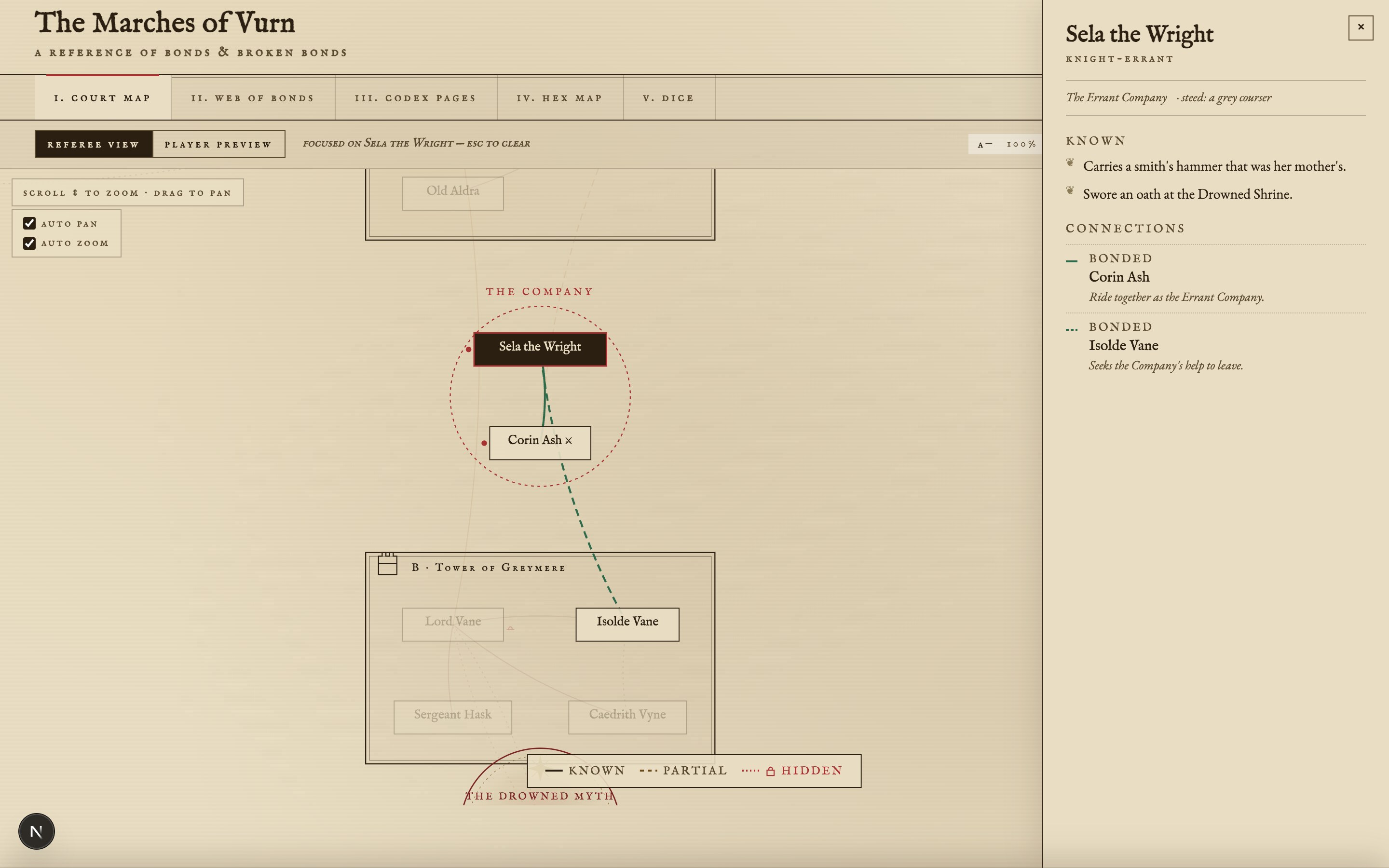Switch to Referee View mode
This screenshot has height=868, width=1389.
click(x=94, y=144)
